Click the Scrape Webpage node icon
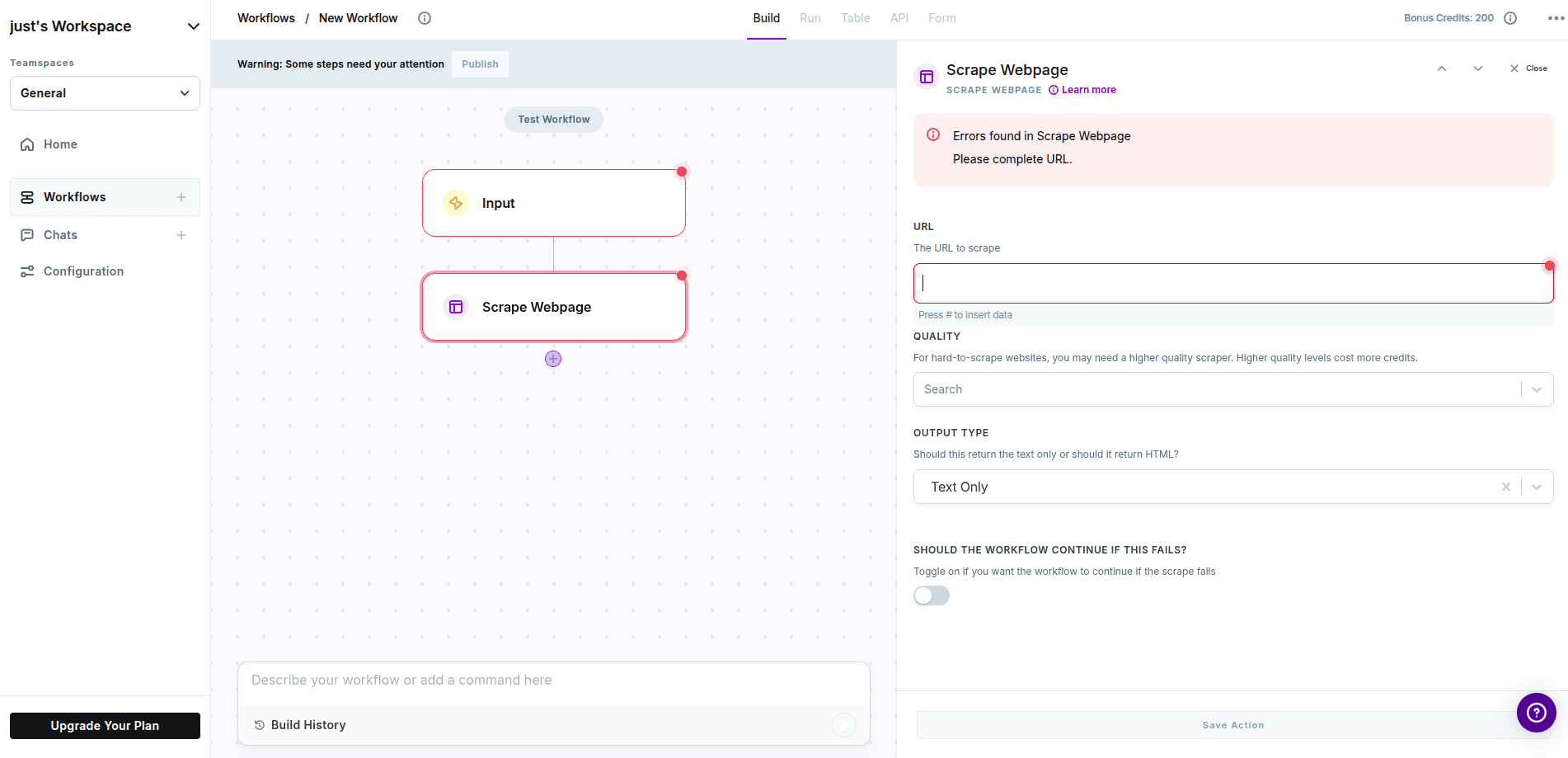Viewport: 1568px width, 758px height. pyautogui.click(x=456, y=307)
